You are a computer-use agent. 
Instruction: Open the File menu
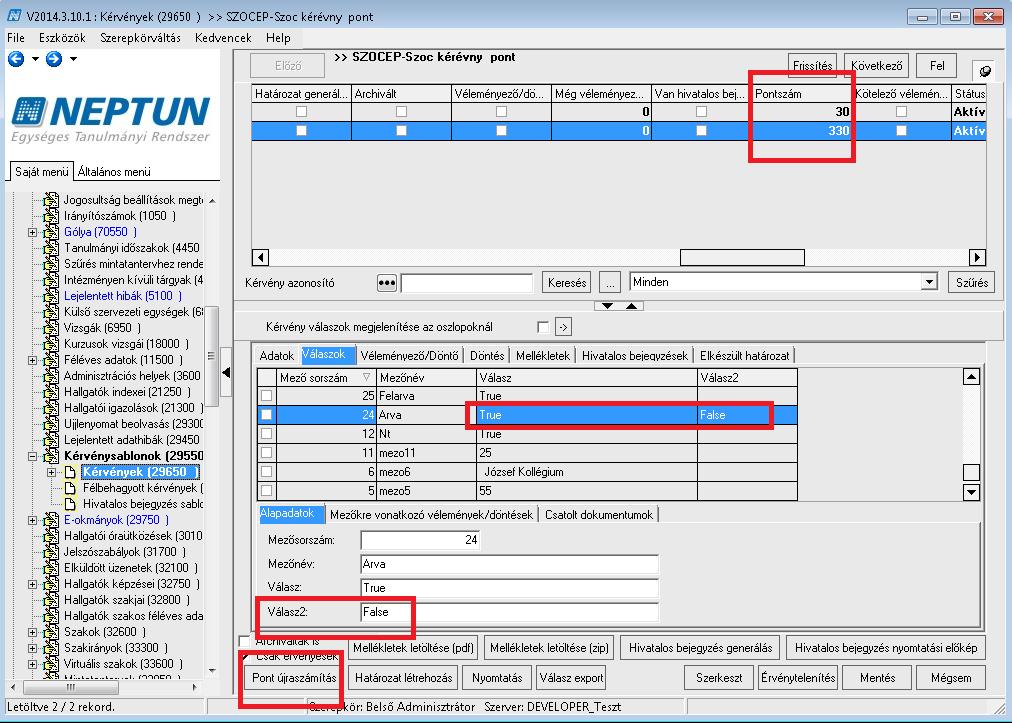[15, 38]
